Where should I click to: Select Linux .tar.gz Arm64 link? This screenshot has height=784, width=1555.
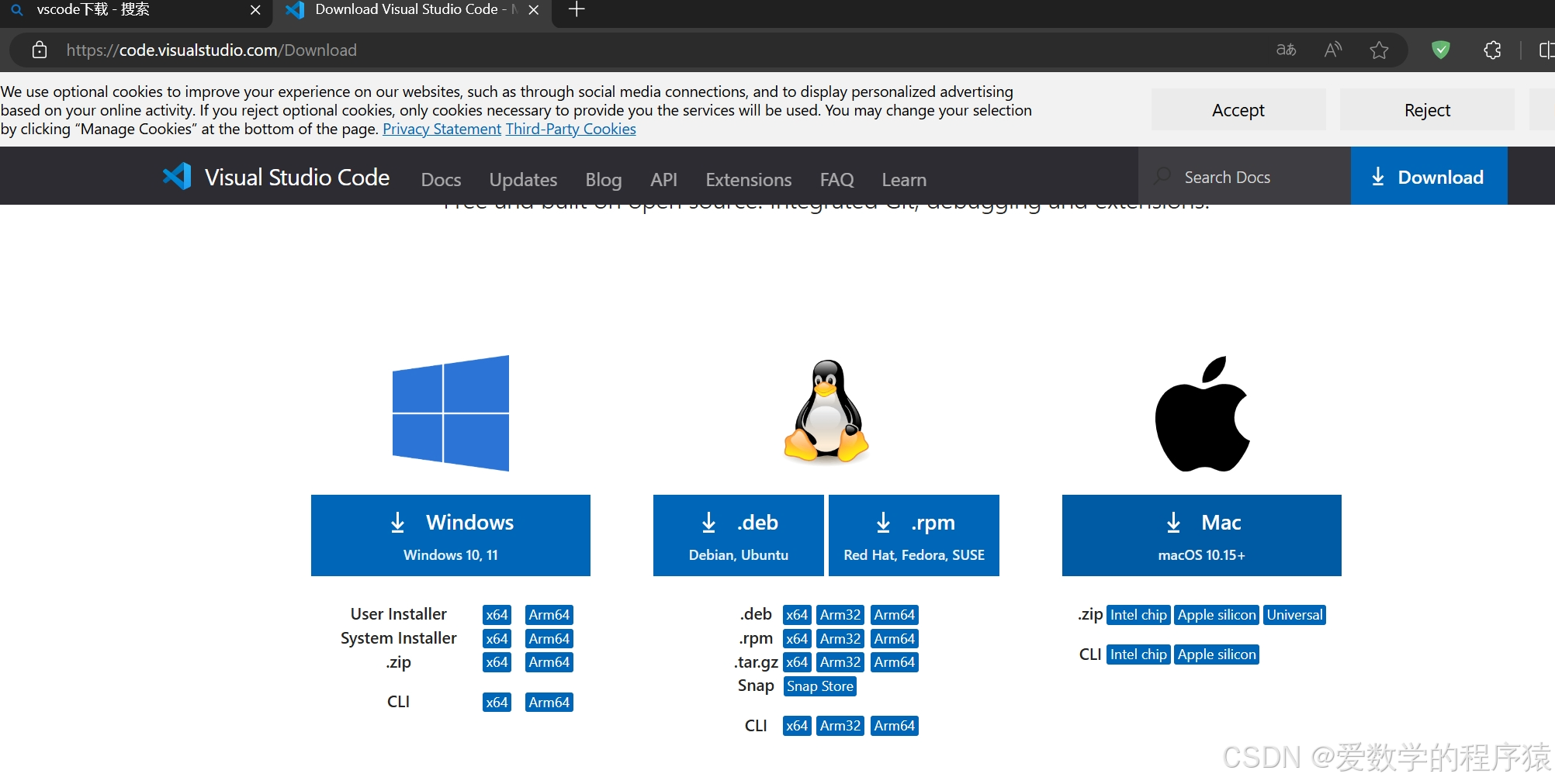pos(895,662)
